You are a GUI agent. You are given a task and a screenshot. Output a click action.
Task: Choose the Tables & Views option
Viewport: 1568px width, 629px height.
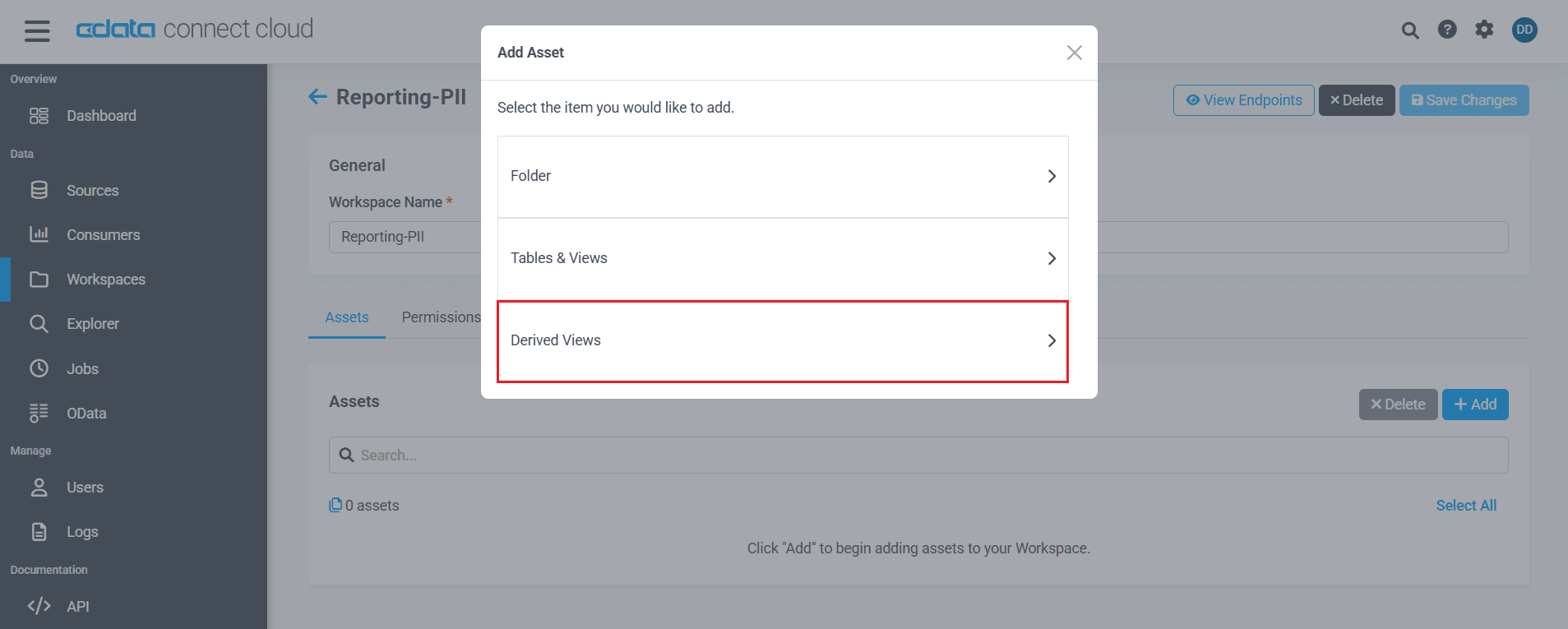tap(782, 258)
